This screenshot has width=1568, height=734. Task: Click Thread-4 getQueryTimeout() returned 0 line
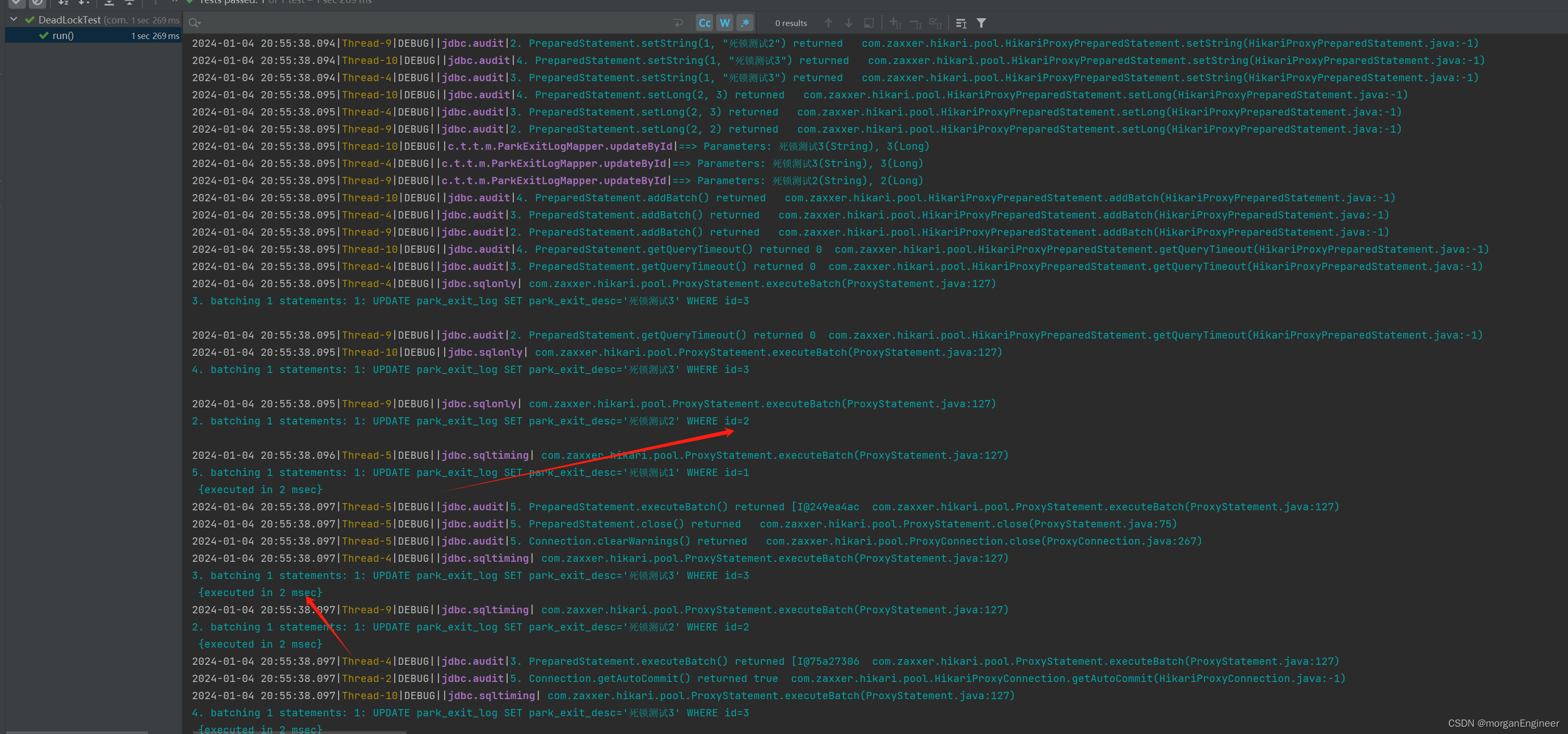(837, 266)
